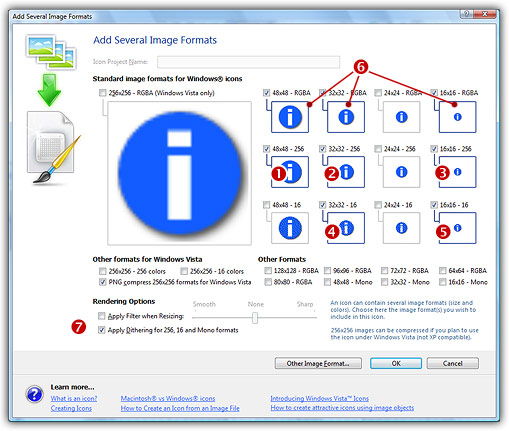The image size is (509, 431).
Task: Enable Apply Filter when Resizing
Action: [x=102, y=316]
